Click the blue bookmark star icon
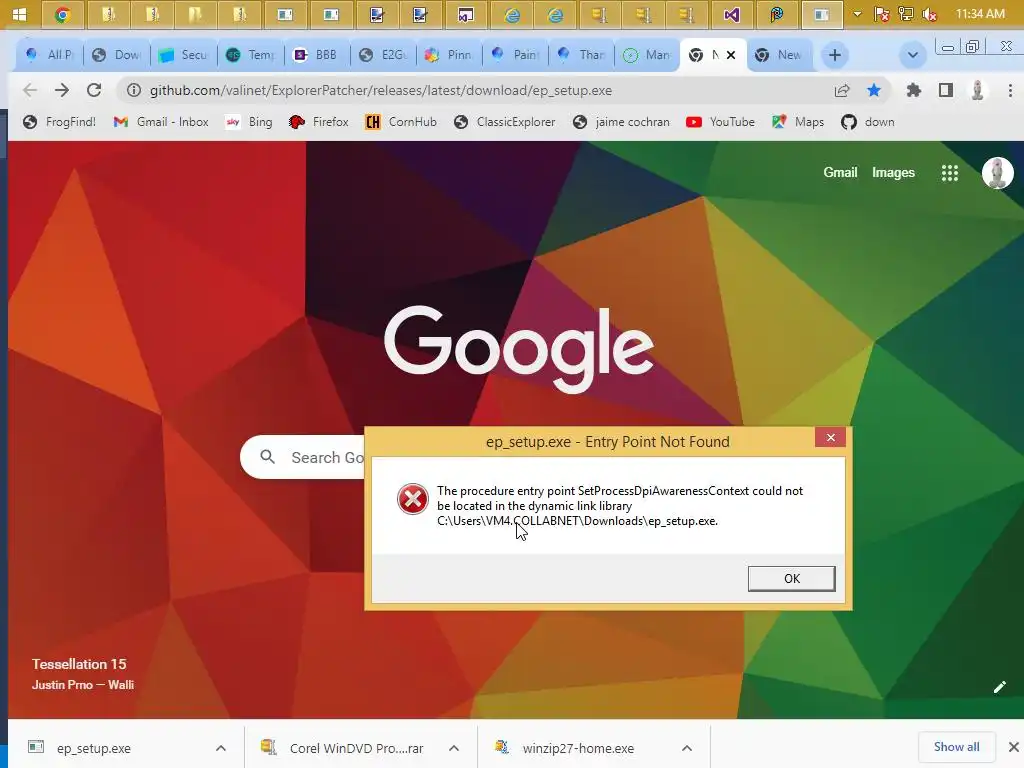 pos(874,90)
